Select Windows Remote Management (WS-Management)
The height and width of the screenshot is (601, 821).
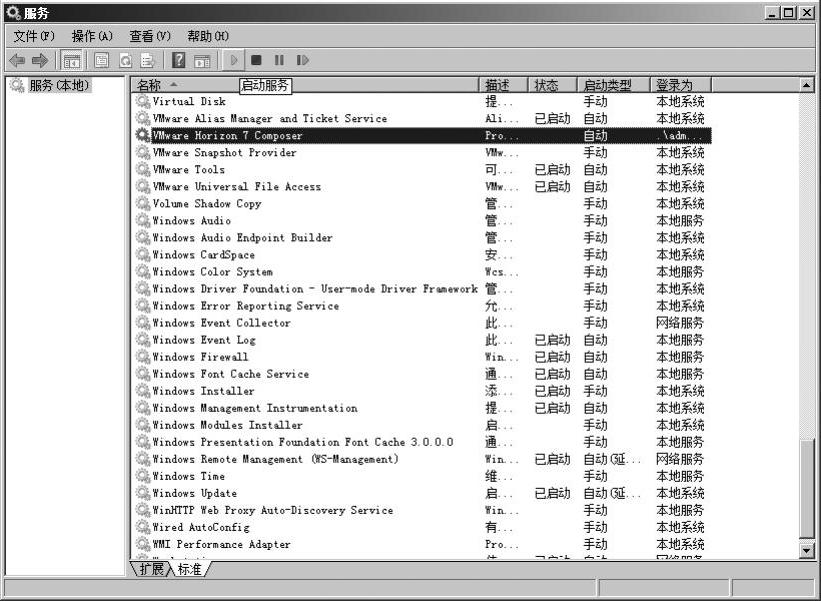423,459
